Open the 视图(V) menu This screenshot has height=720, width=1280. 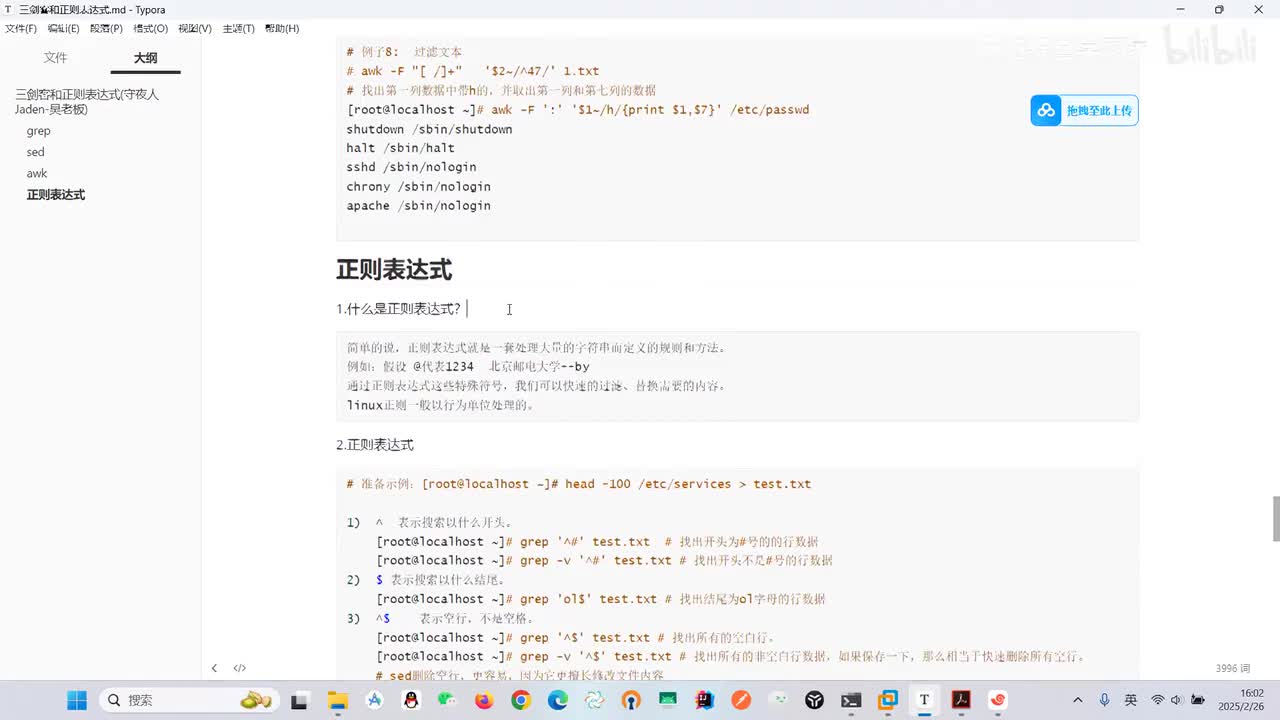195,29
